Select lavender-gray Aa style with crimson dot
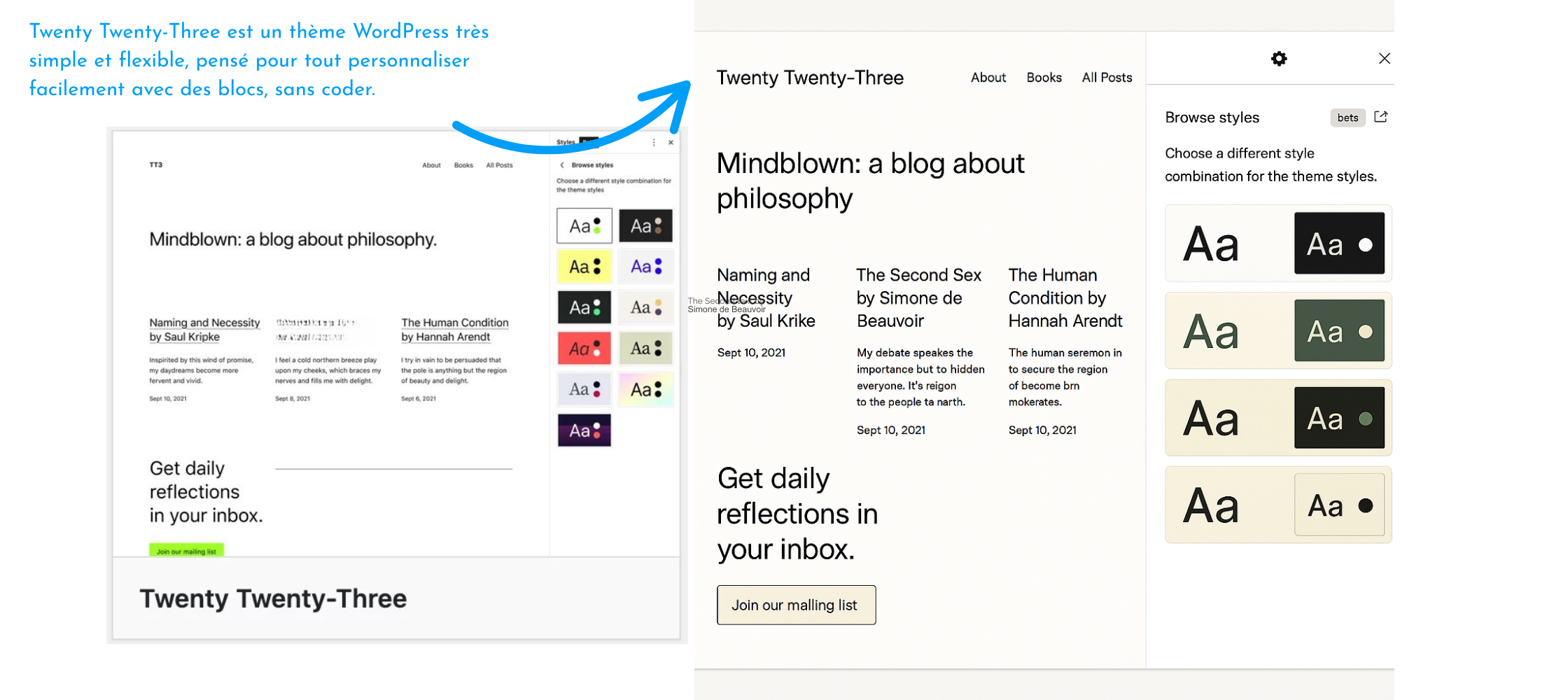1568x700 pixels. tap(584, 389)
